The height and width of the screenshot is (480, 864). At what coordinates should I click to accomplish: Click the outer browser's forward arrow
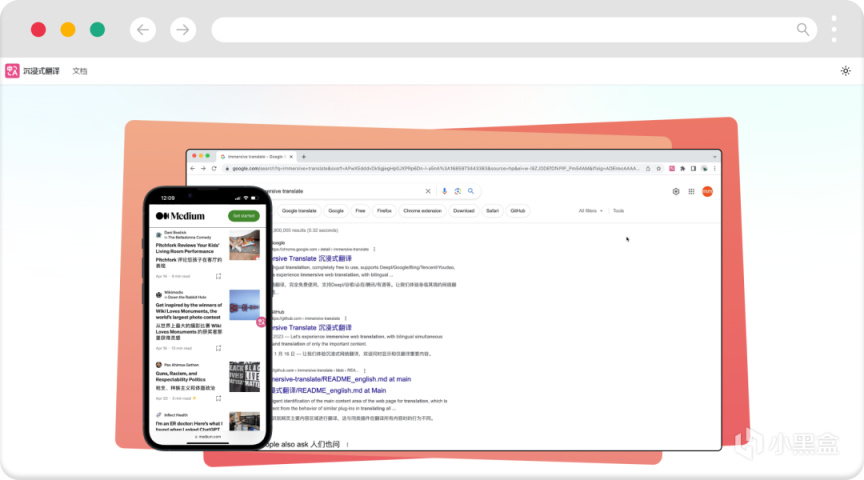[183, 30]
